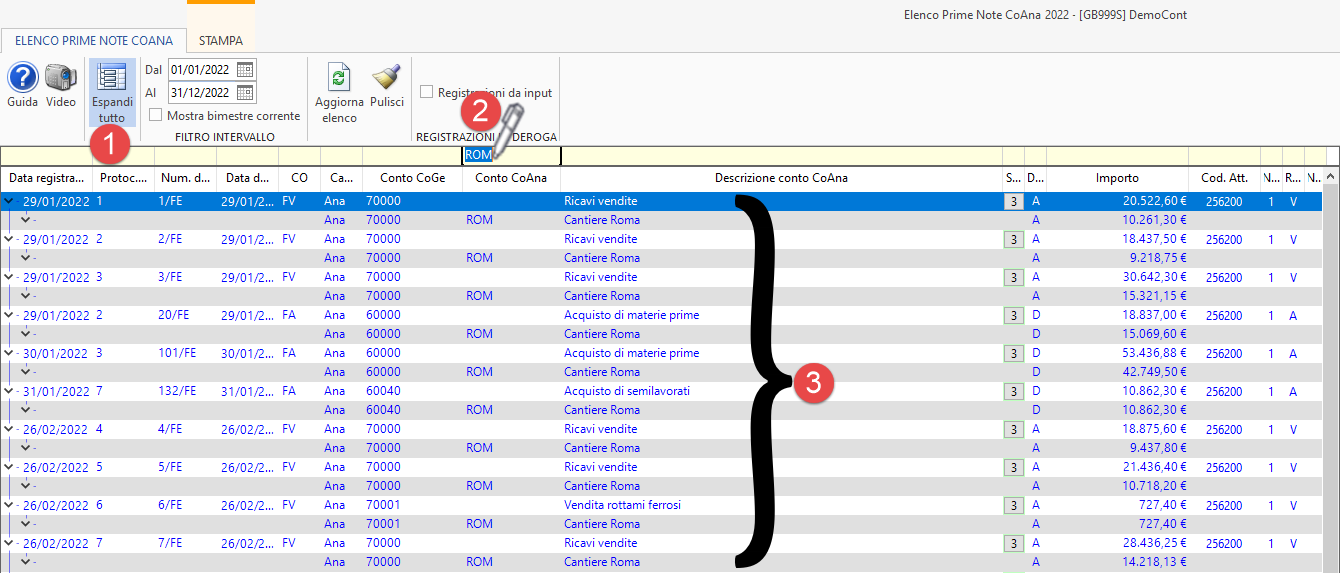Toggle Registrazioni da input checkbox

(x=427, y=92)
